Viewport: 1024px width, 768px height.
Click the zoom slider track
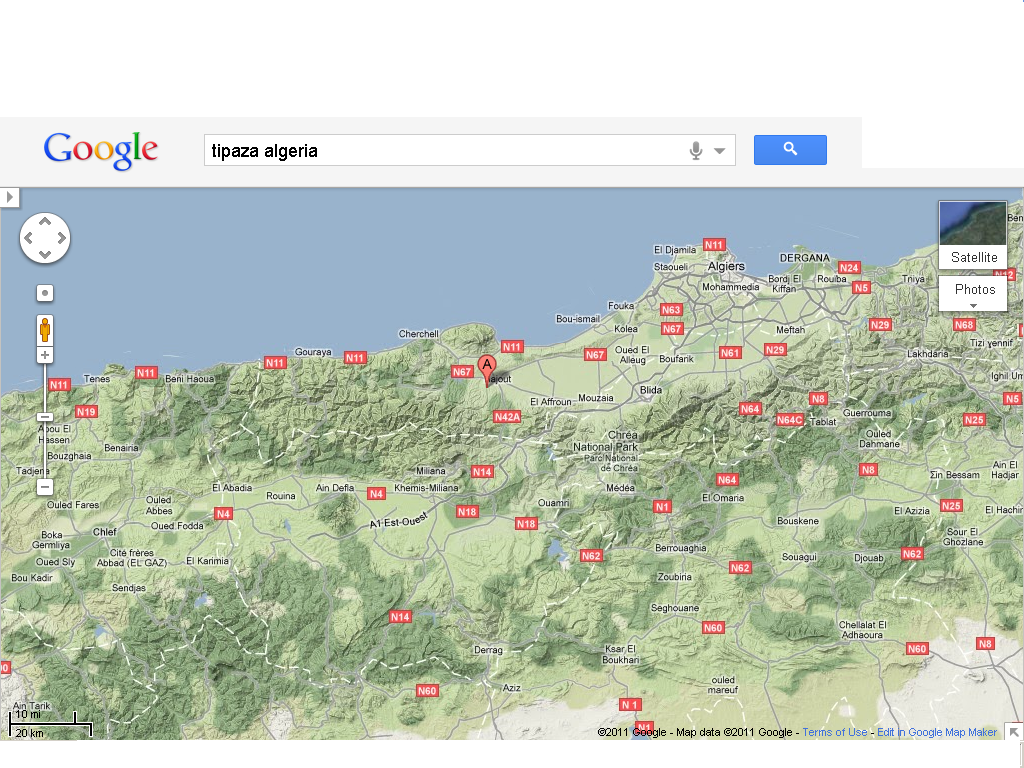45,440
